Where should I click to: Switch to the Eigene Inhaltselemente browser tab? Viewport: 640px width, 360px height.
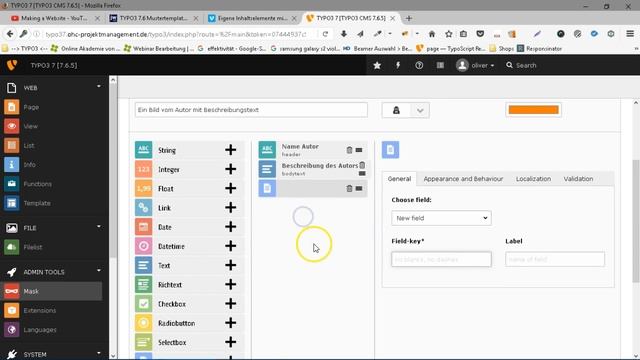coord(252,18)
